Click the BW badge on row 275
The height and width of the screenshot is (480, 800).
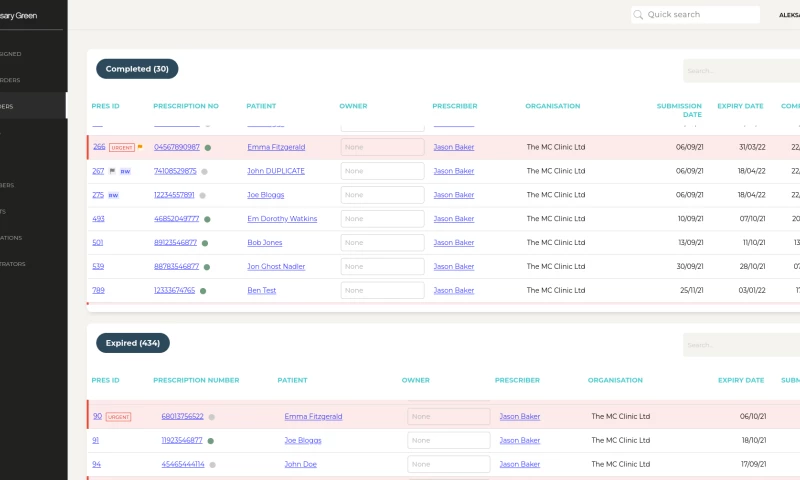click(x=113, y=195)
